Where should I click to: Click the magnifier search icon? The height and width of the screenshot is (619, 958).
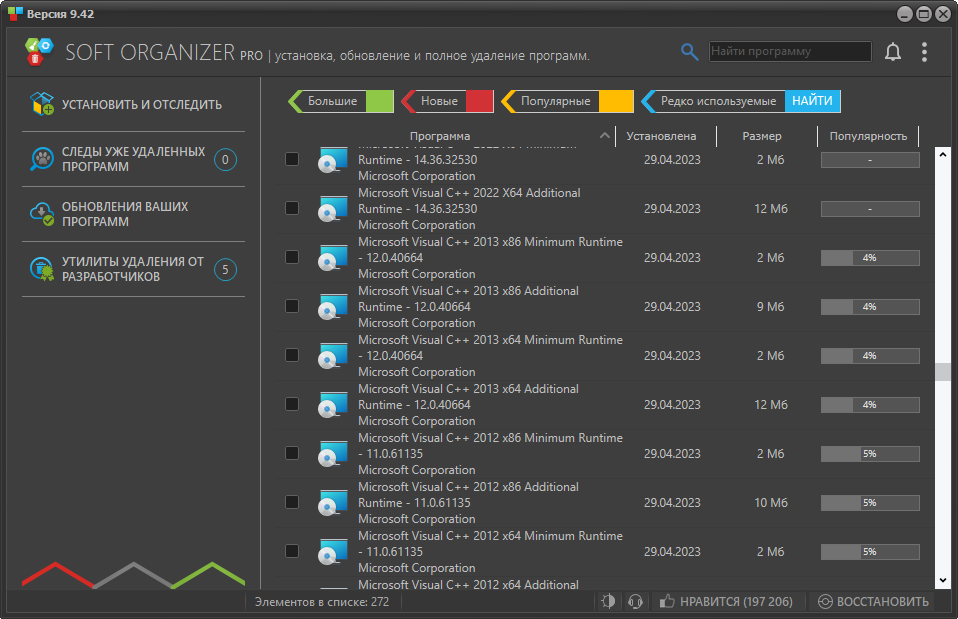point(689,52)
